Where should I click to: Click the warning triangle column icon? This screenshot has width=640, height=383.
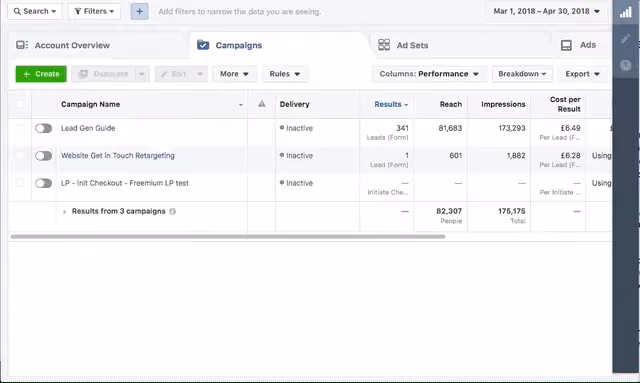point(262,104)
